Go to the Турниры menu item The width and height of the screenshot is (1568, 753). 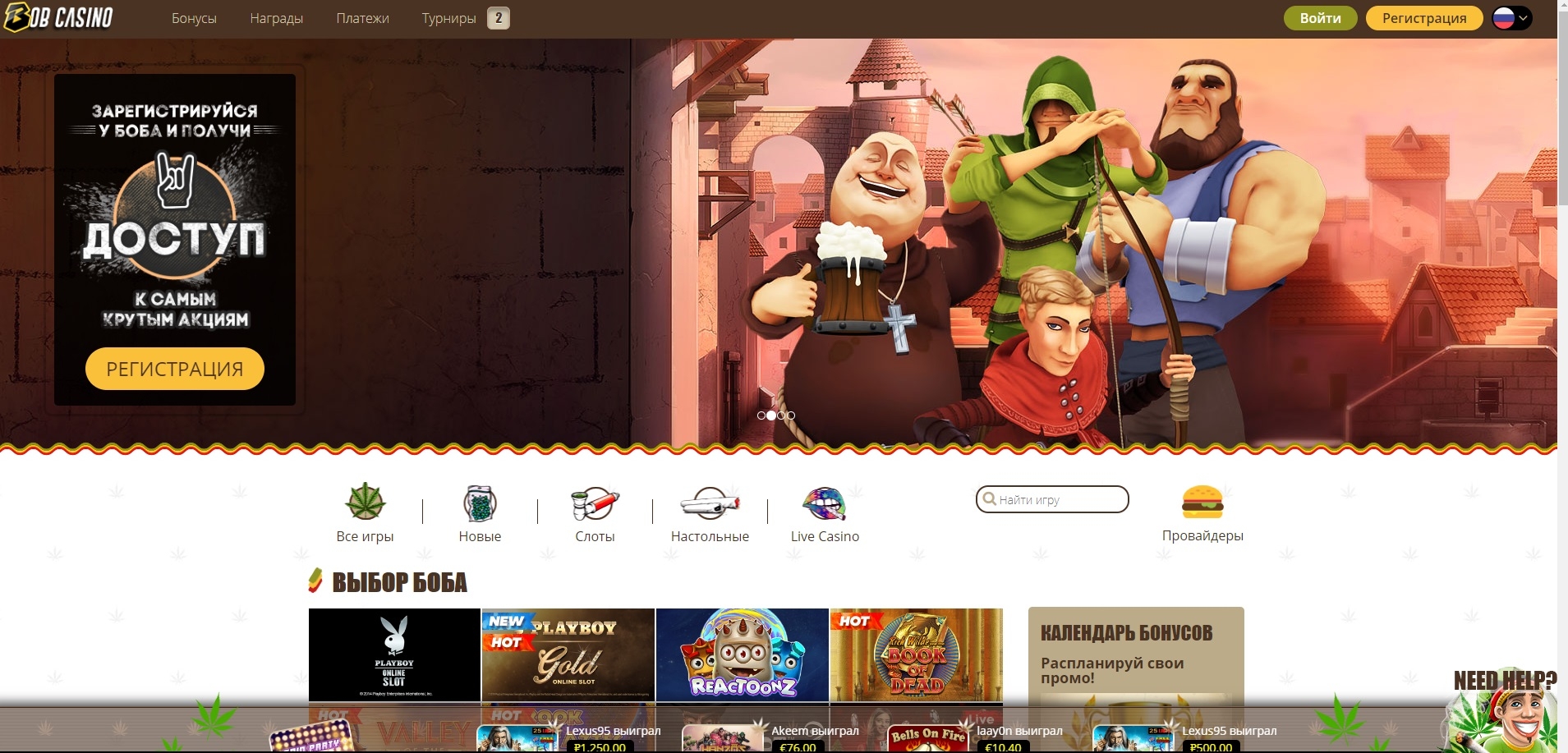(x=448, y=18)
